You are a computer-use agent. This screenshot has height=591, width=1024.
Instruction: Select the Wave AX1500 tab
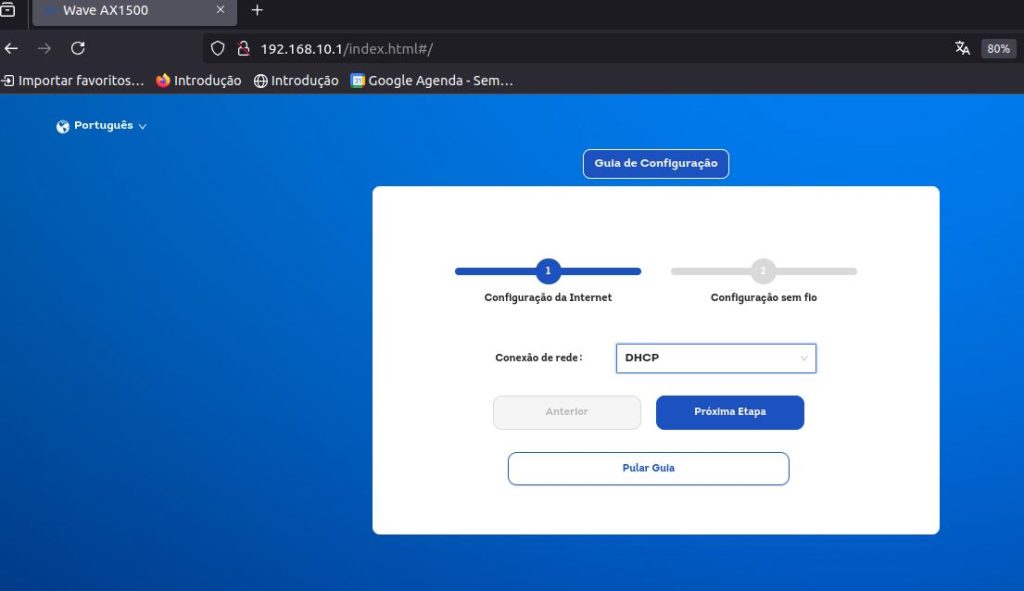pos(135,11)
